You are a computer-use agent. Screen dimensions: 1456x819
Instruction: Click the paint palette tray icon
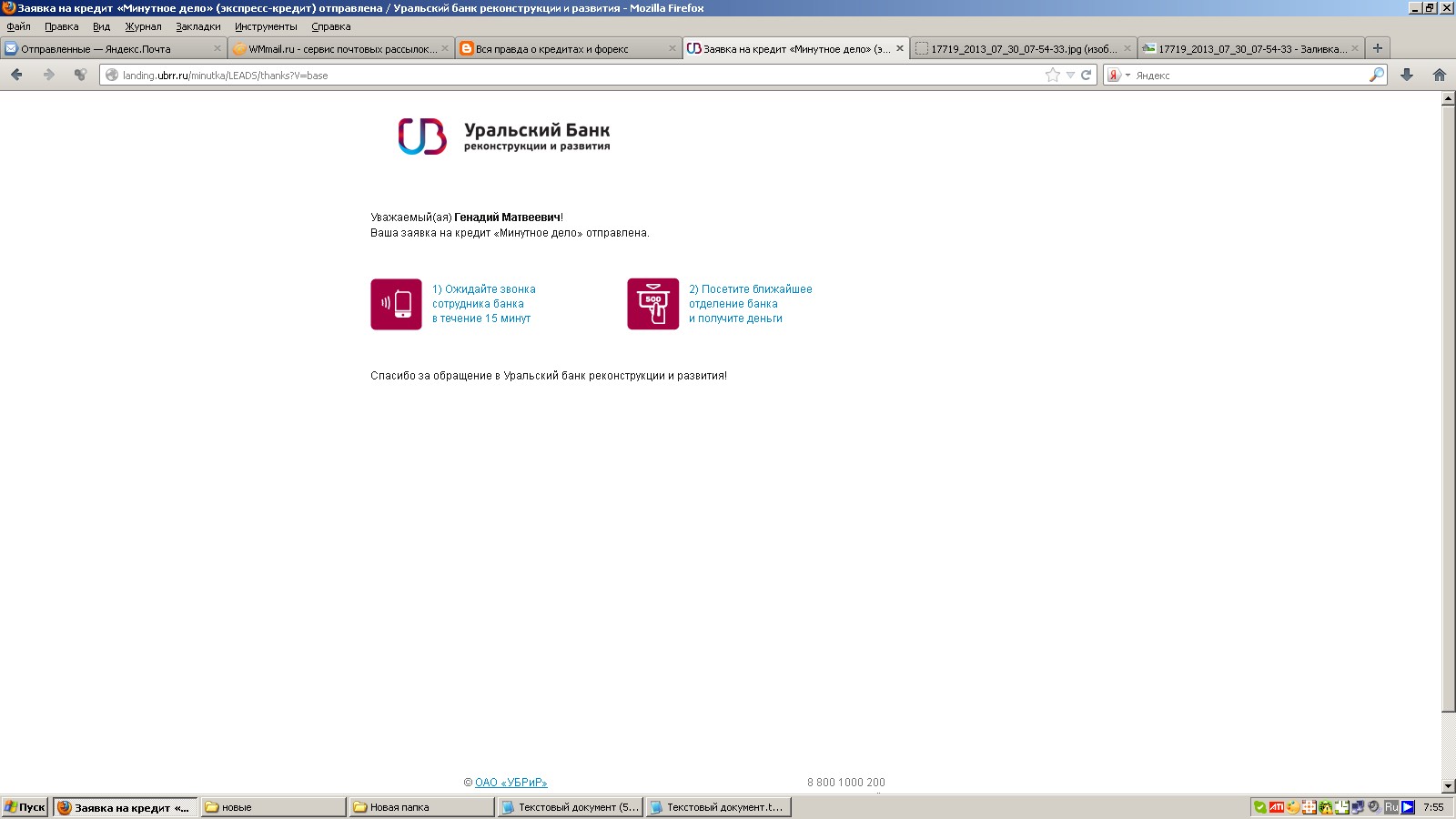tap(1293, 807)
